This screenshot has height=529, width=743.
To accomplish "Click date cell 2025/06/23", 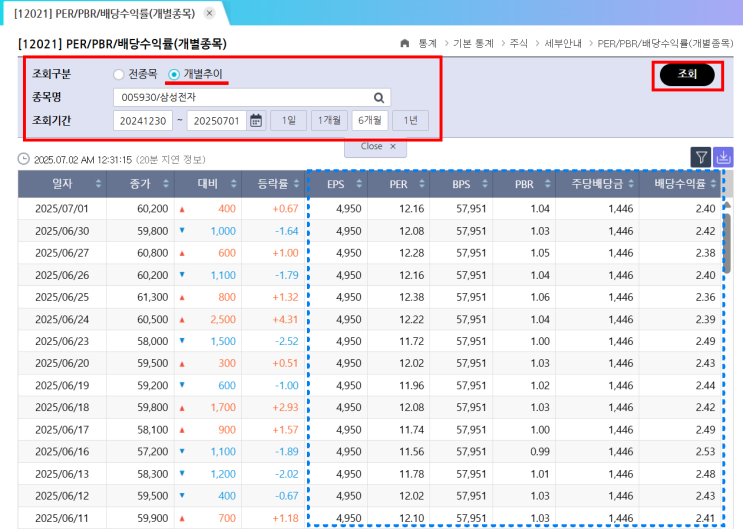I will (62, 341).
